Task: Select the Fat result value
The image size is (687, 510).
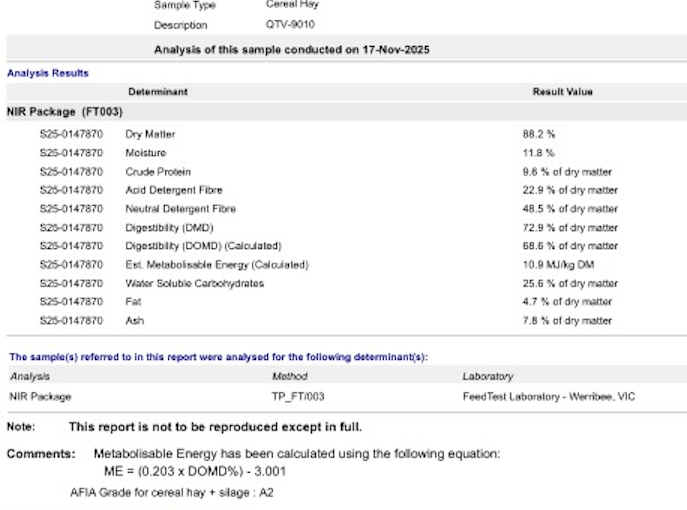Action: [x=567, y=302]
